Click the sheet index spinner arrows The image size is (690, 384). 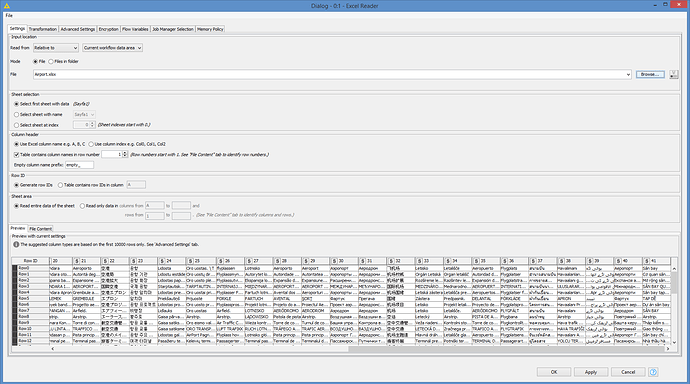92,125
